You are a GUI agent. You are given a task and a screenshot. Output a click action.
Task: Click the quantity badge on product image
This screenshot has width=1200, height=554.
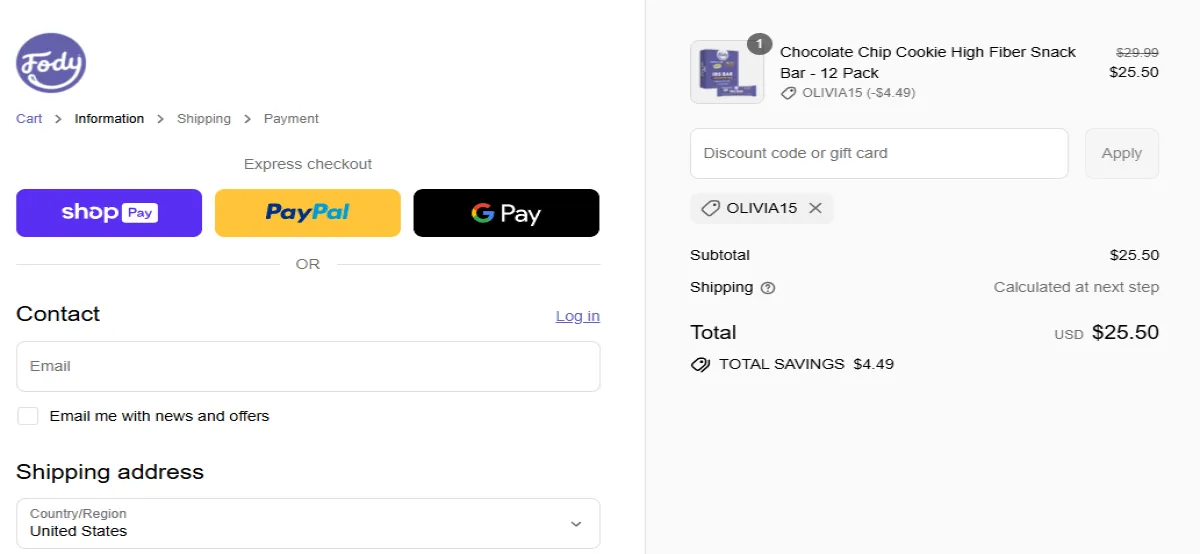tap(760, 44)
